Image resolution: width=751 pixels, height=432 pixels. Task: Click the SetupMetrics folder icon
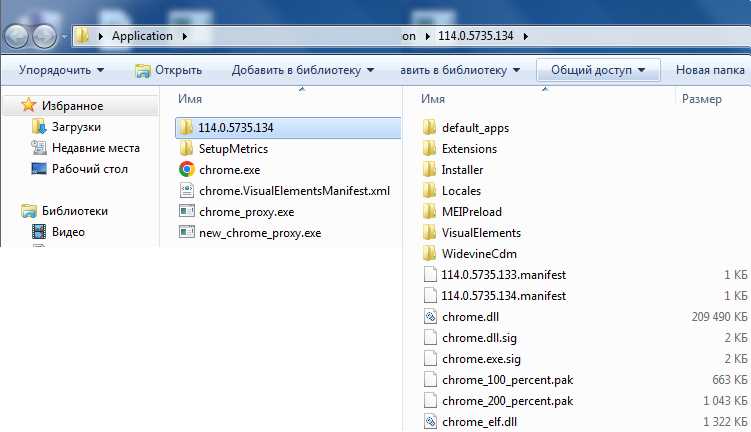[187, 148]
